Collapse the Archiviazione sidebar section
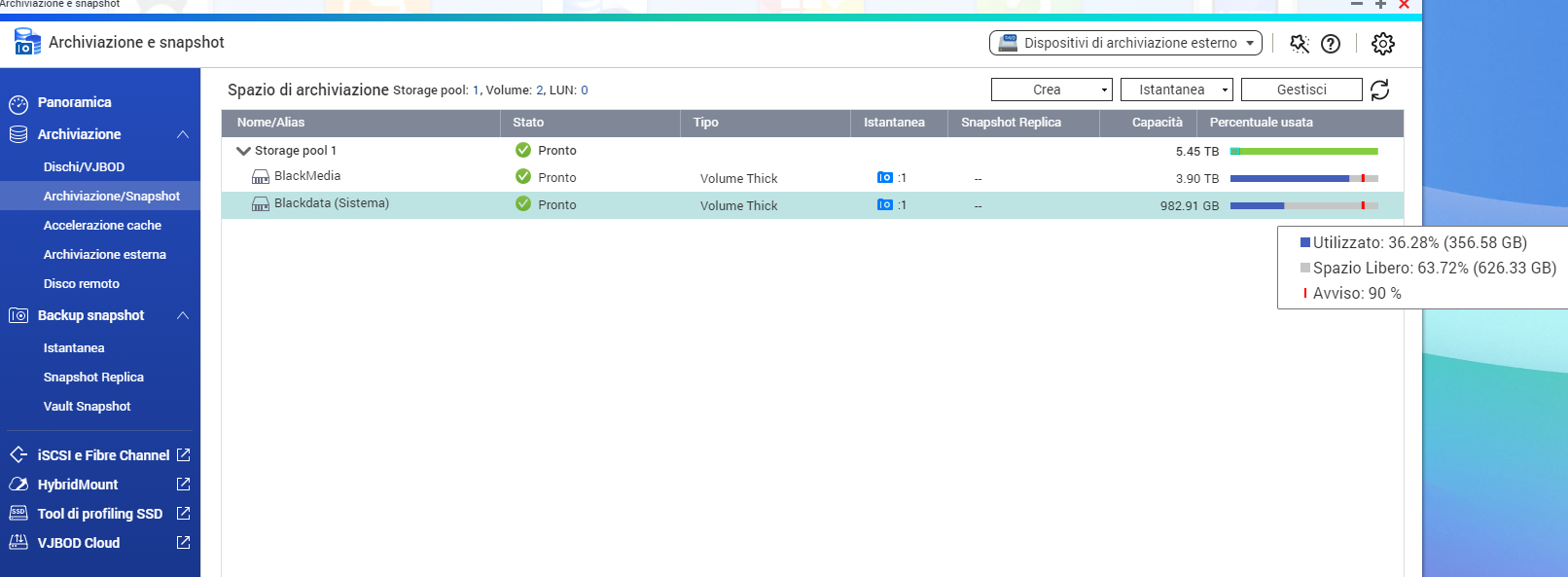This screenshot has height=577, width=1568. 183,134
